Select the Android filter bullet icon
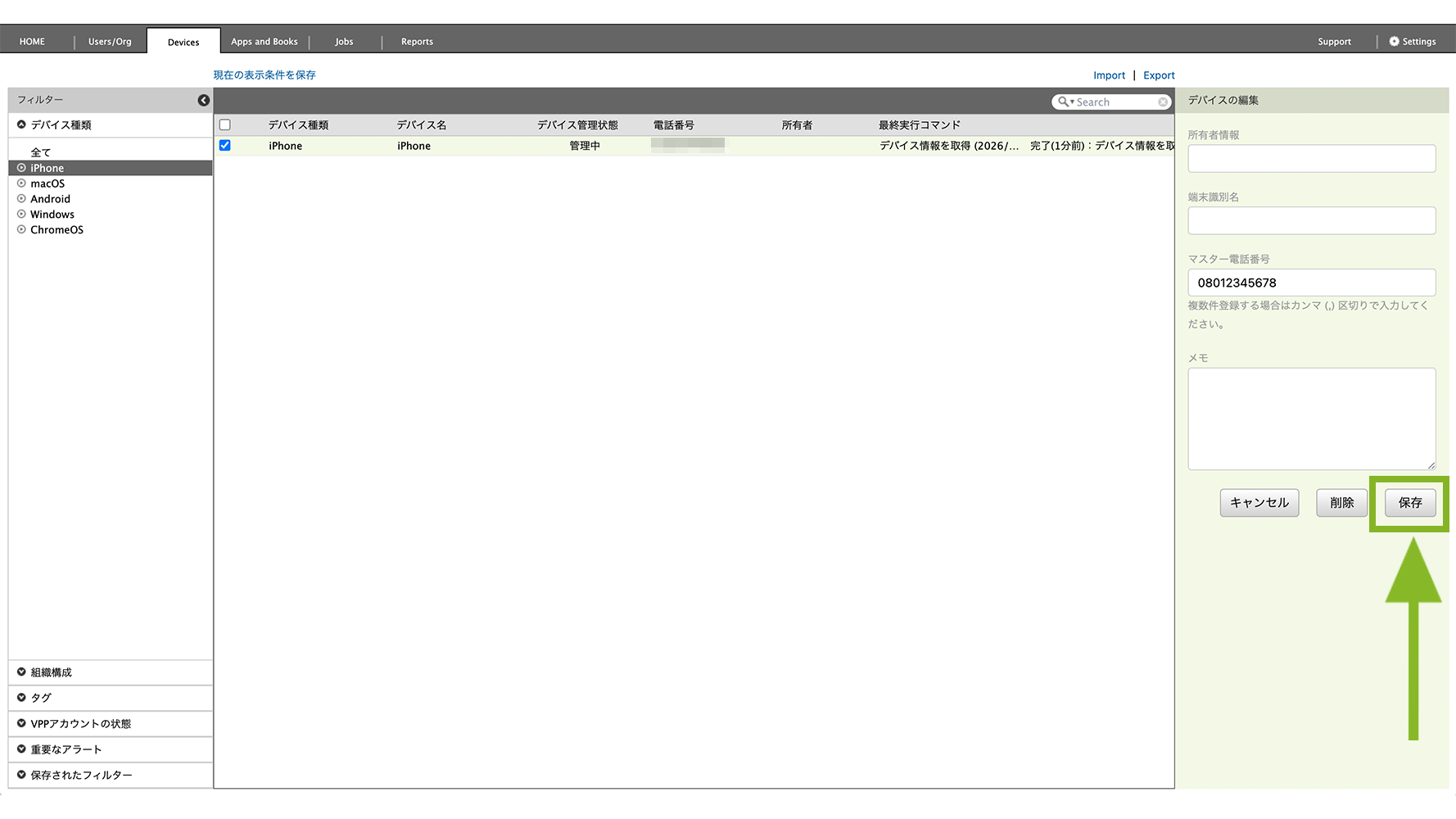The height and width of the screenshot is (819, 1456). pyautogui.click(x=22, y=199)
